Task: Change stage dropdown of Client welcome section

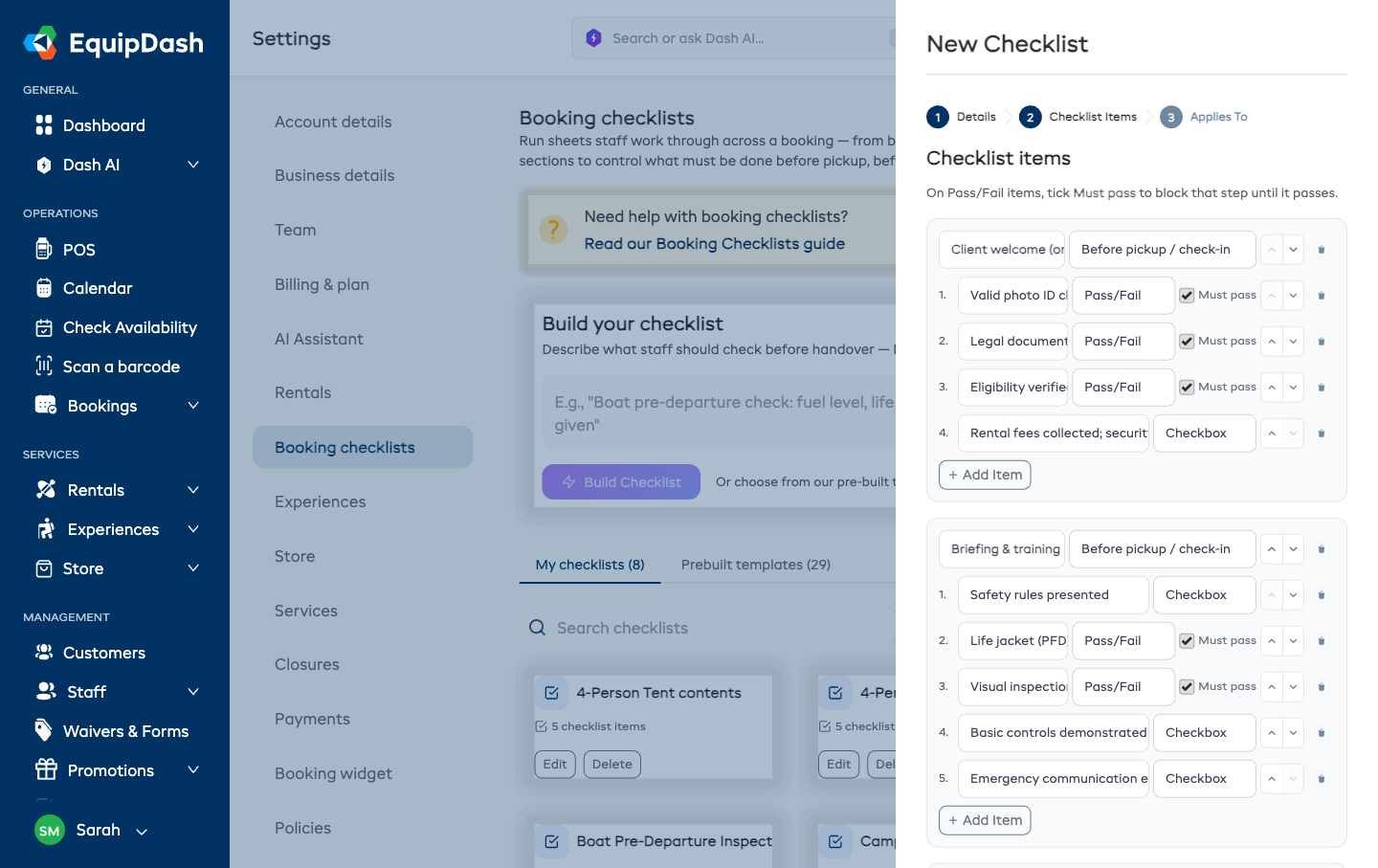Action: (x=1163, y=250)
